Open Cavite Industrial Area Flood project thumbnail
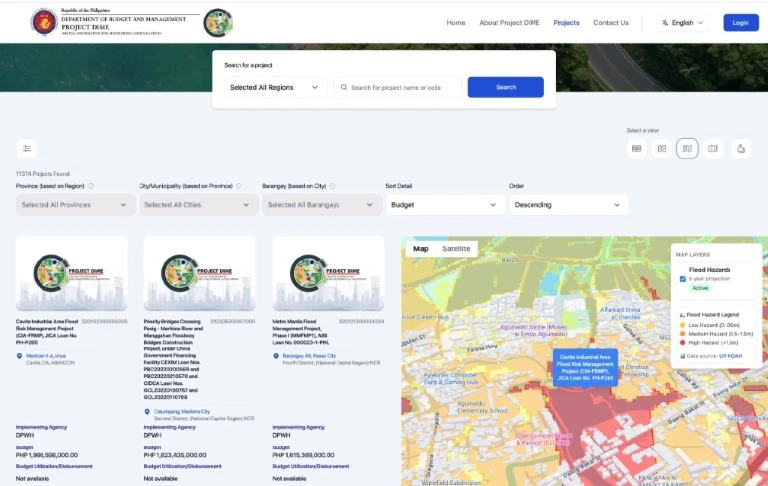This screenshot has height=486, width=768. tap(72, 274)
